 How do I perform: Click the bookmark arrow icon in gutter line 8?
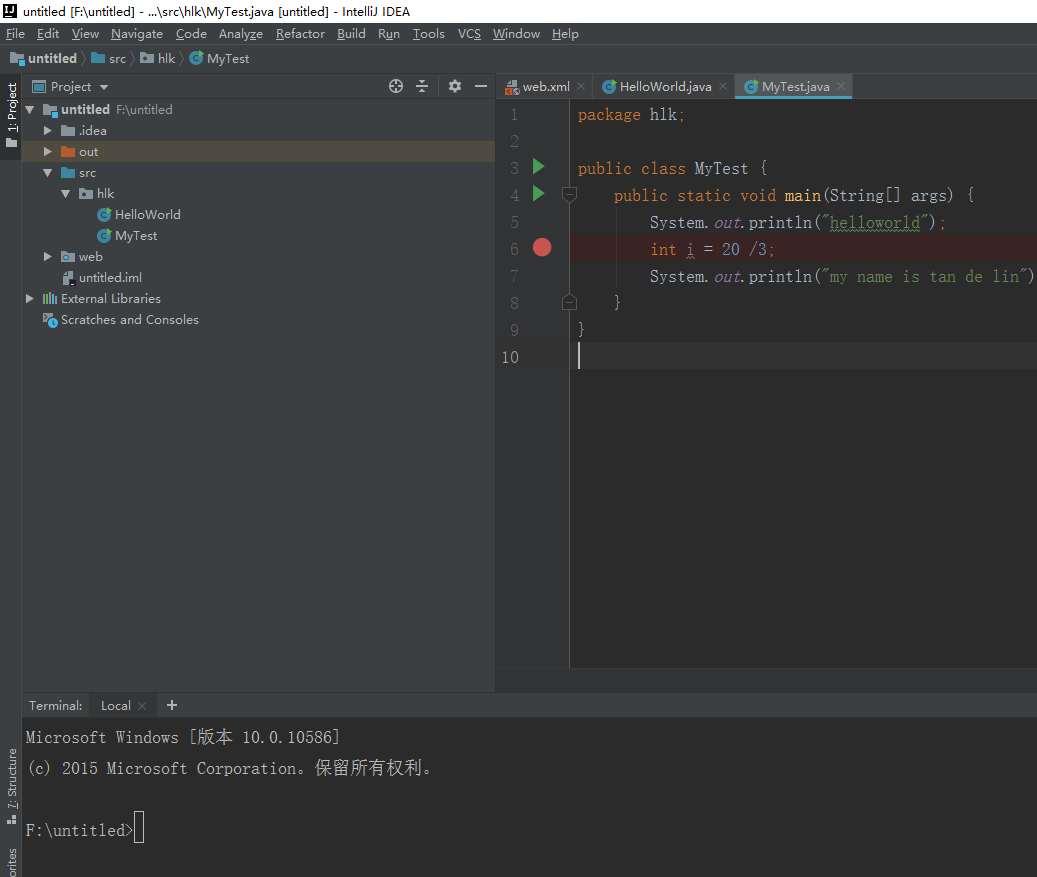[x=569, y=300]
